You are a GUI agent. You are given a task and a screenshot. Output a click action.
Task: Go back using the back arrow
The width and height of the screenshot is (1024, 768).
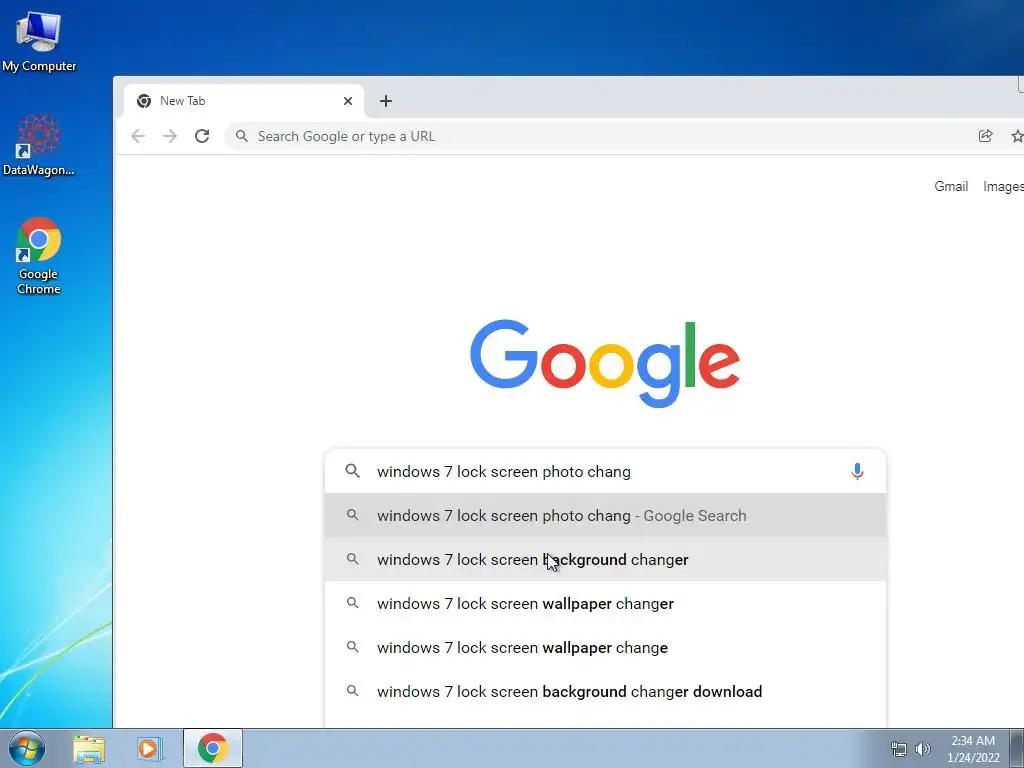tap(138, 136)
